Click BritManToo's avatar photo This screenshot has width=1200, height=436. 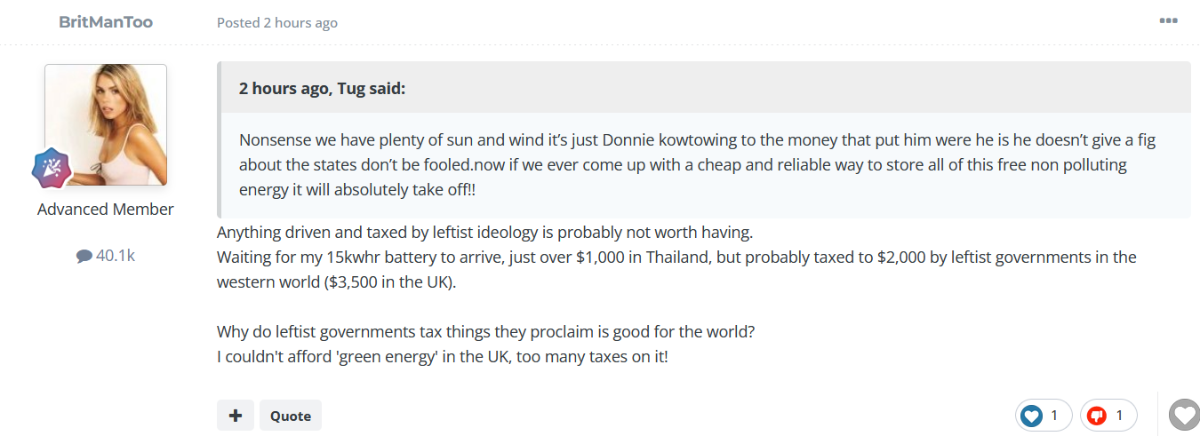106,124
